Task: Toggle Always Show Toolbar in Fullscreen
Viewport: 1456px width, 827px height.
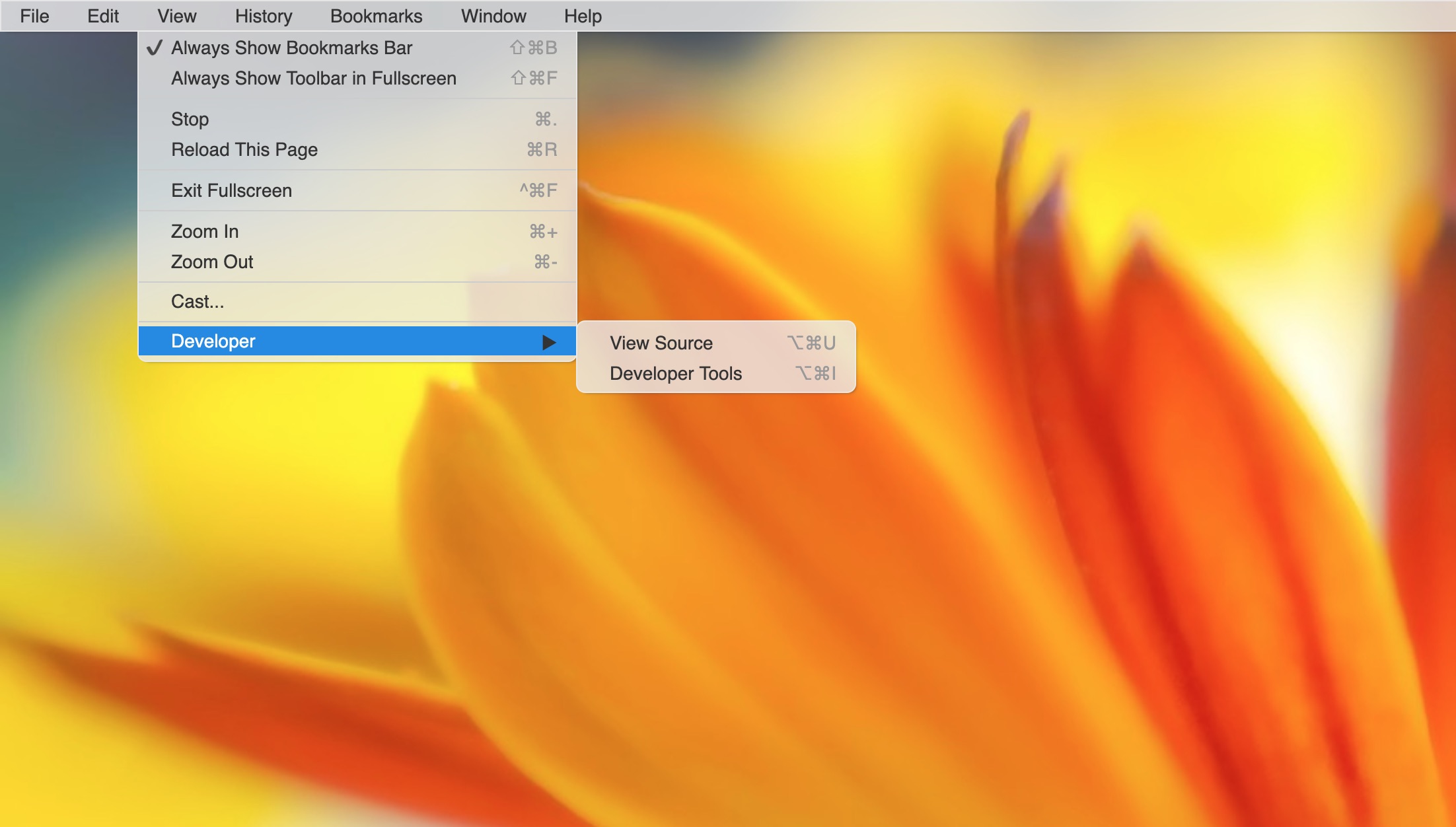Action: click(314, 78)
